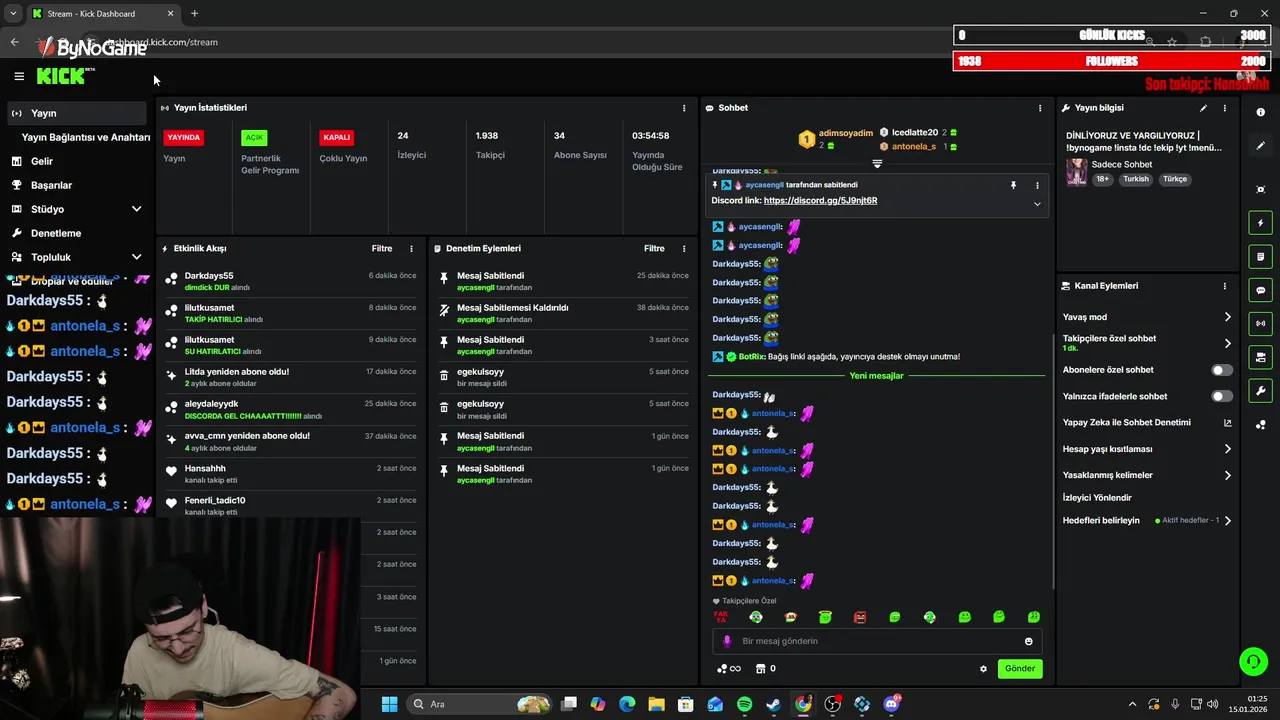Collapse the pinned message with the chevron

[1037, 204]
